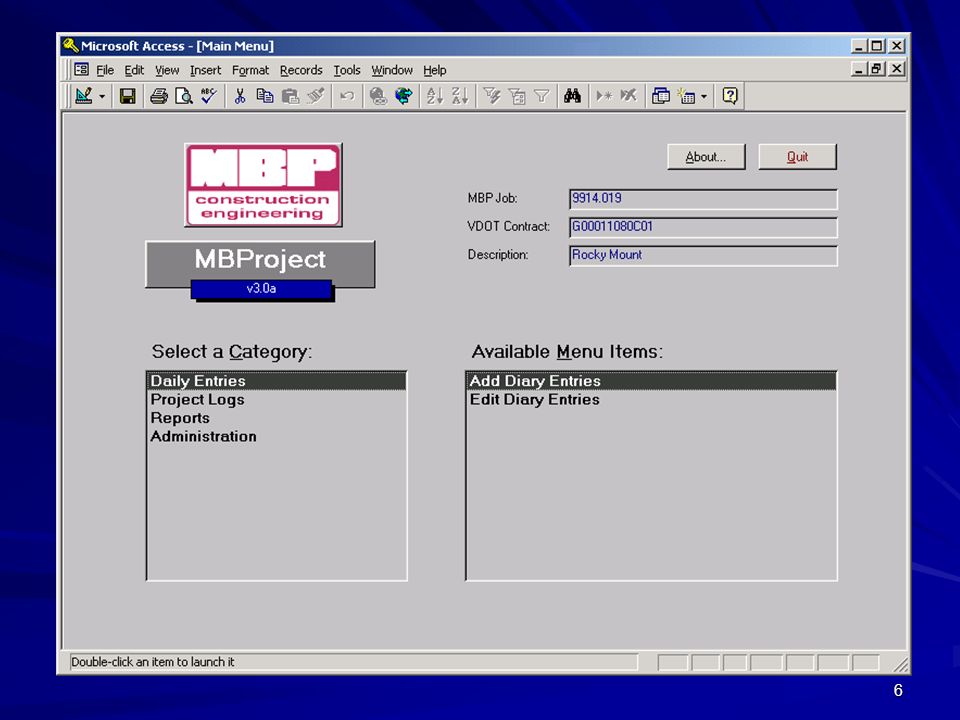The width and height of the screenshot is (960, 720).
Task: Click the Save floppy disk icon
Action: (x=127, y=96)
